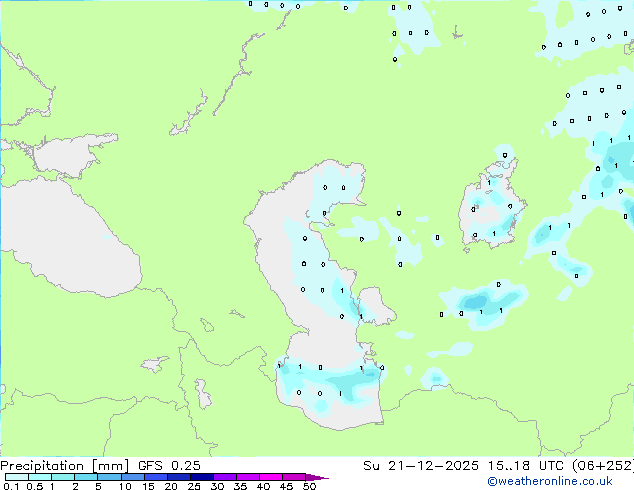
Task: Click the '50' legend value
Action: pyautogui.click(x=309, y=486)
